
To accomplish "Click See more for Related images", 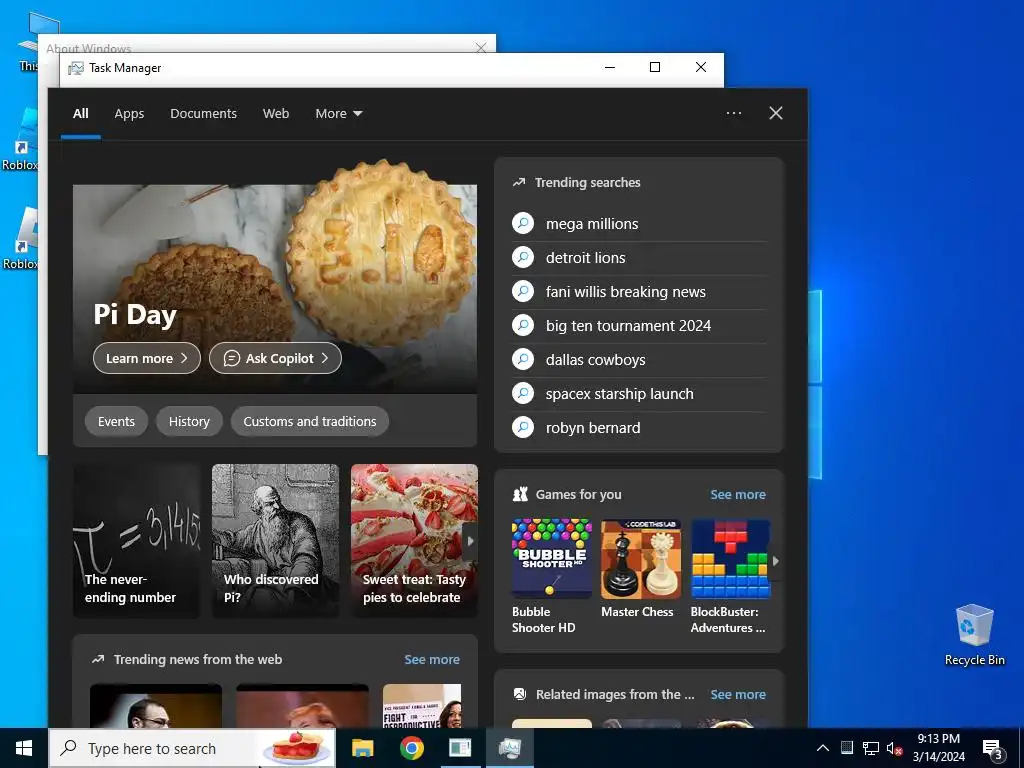I will (738, 694).
